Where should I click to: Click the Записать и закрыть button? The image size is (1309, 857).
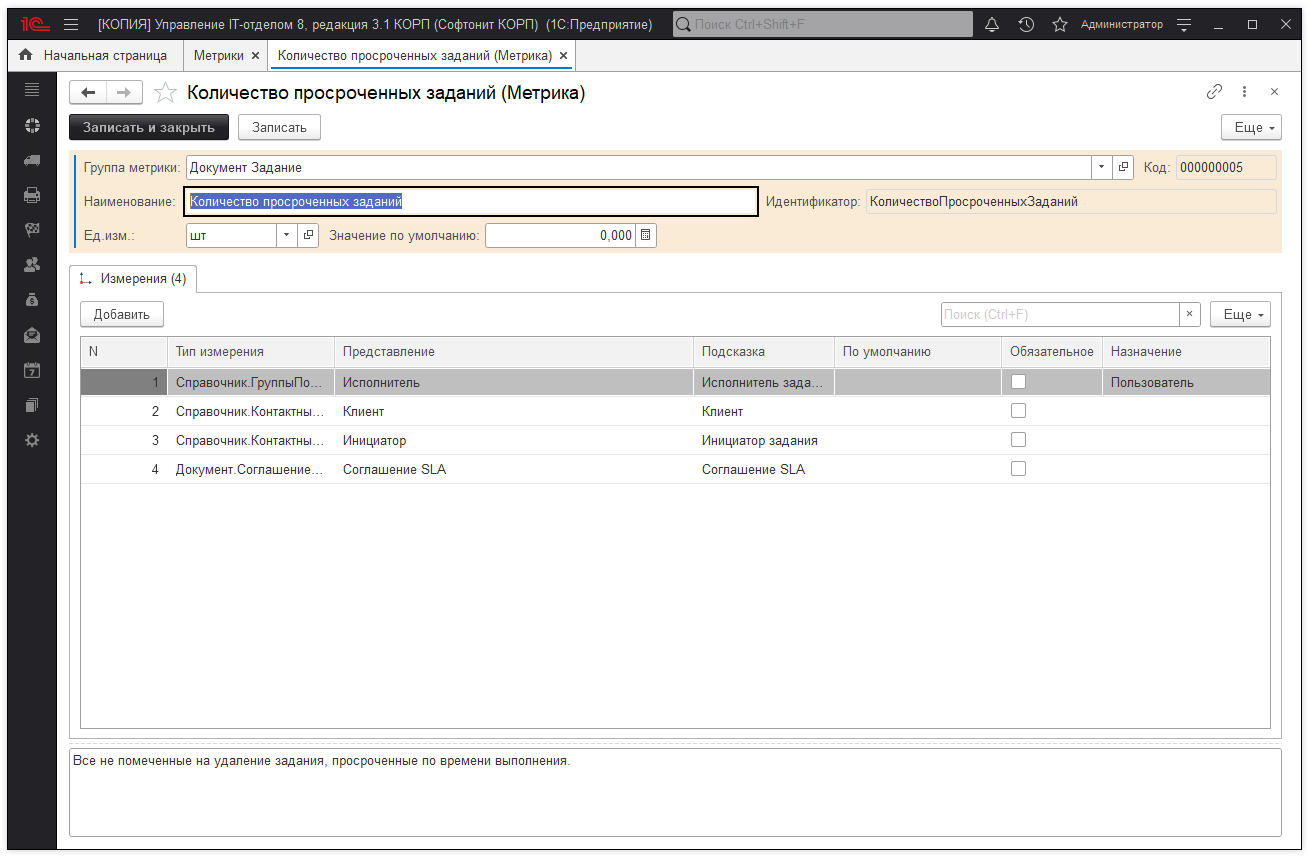point(149,127)
